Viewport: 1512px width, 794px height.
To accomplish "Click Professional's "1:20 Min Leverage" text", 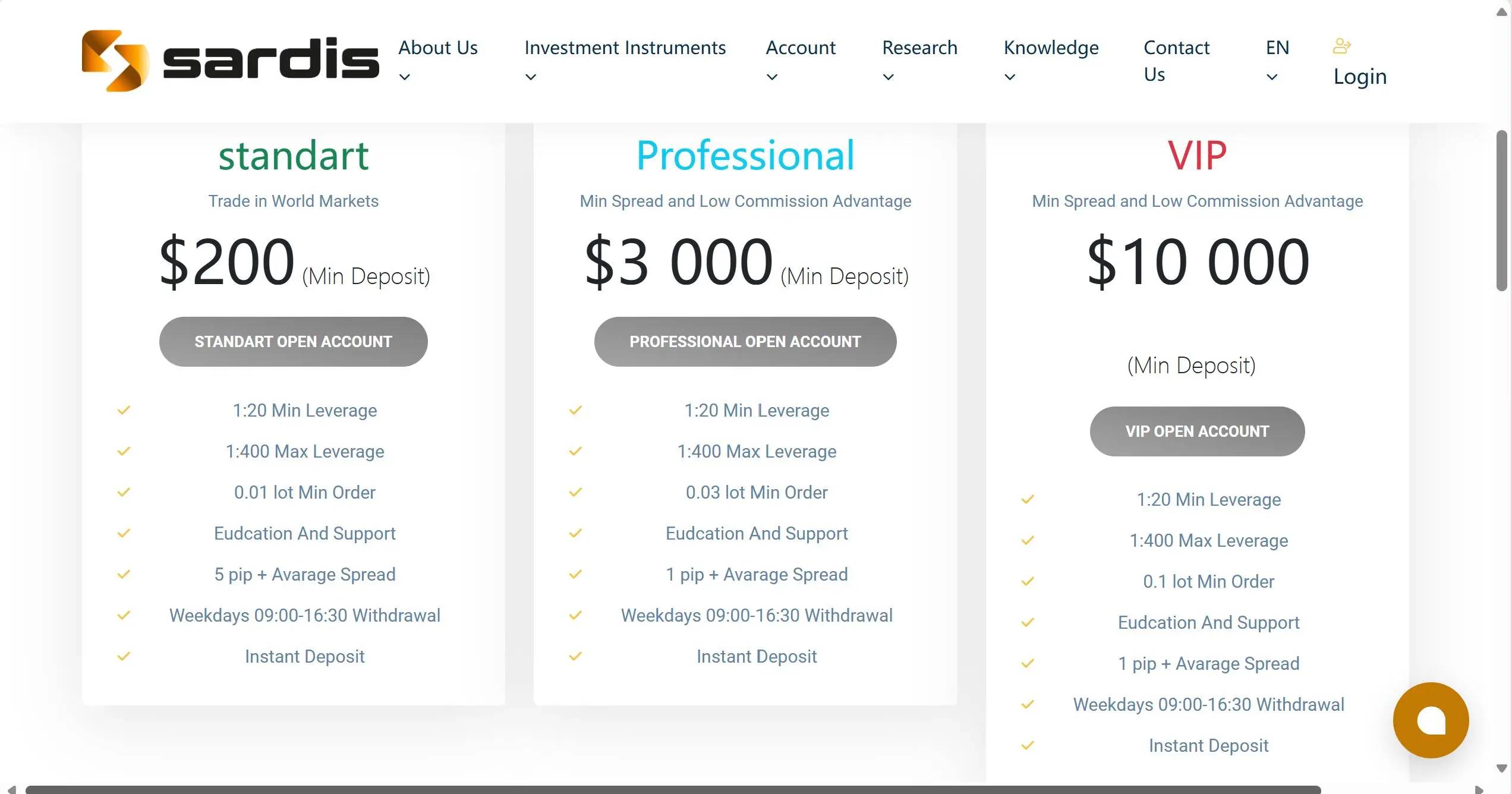I will 757,411.
